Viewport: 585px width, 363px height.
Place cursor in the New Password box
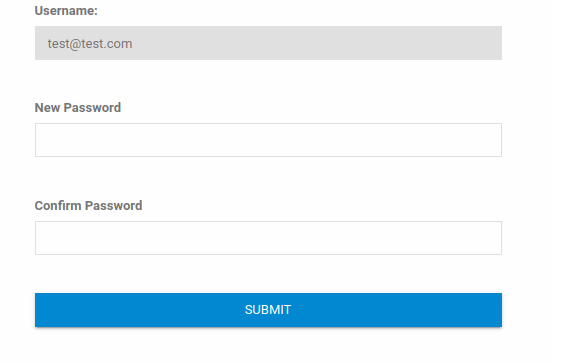[x=268, y=140]
